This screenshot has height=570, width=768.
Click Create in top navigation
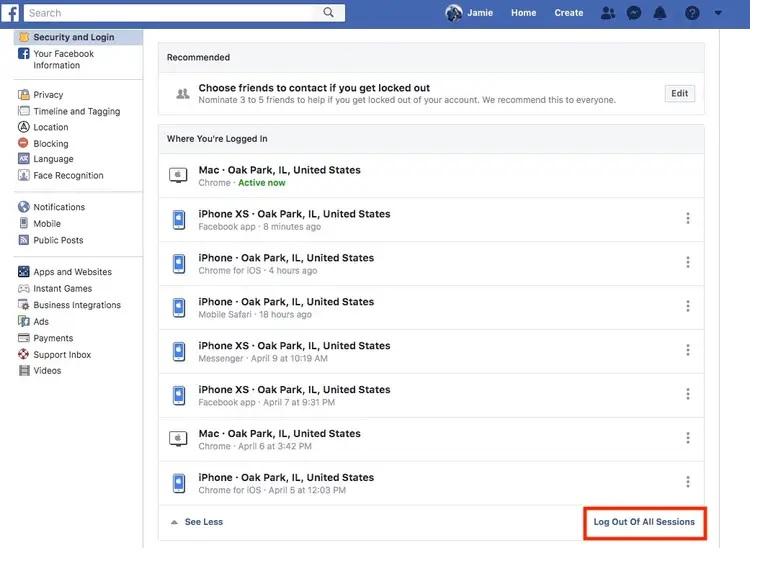pyautogui.click(x=568, y=13)
